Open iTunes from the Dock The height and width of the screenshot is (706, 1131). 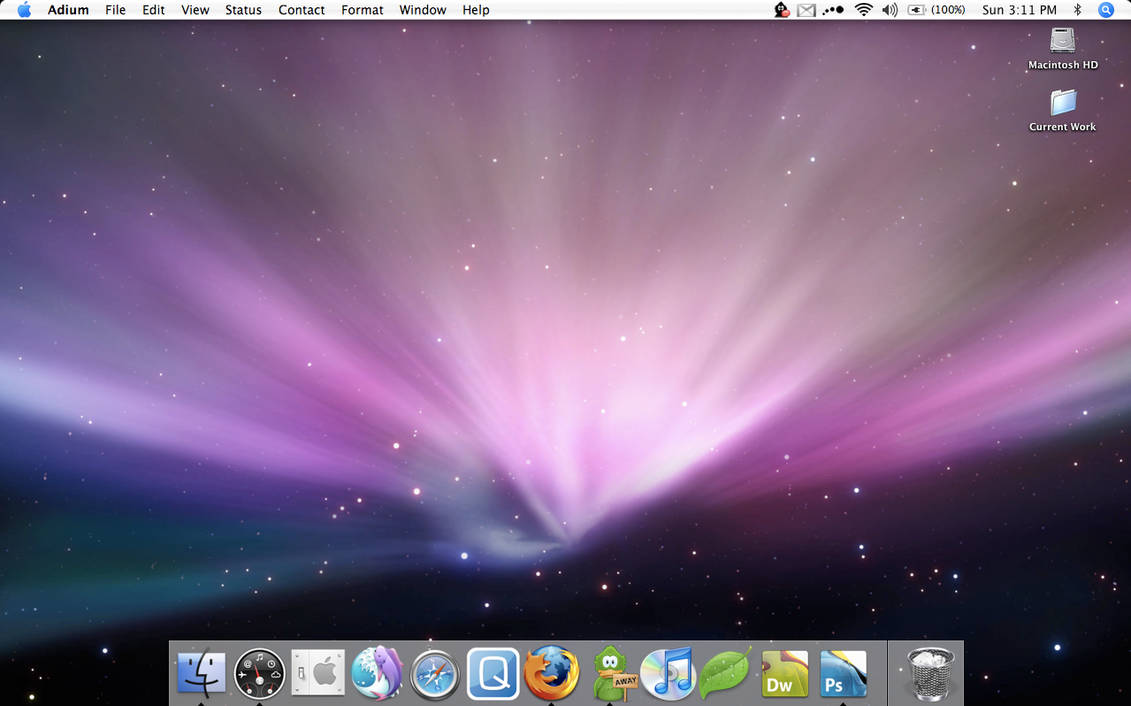click(x=668, y=674)
